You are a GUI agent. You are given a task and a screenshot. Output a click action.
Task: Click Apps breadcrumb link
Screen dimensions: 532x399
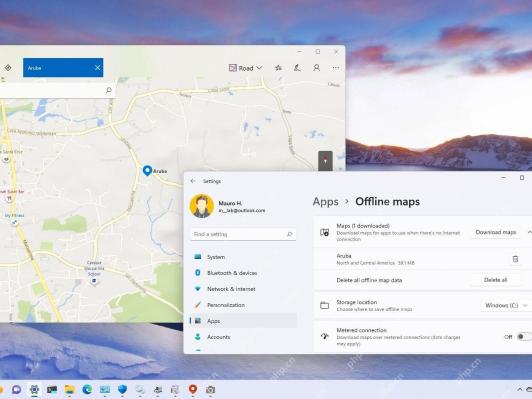click(325, 202)
